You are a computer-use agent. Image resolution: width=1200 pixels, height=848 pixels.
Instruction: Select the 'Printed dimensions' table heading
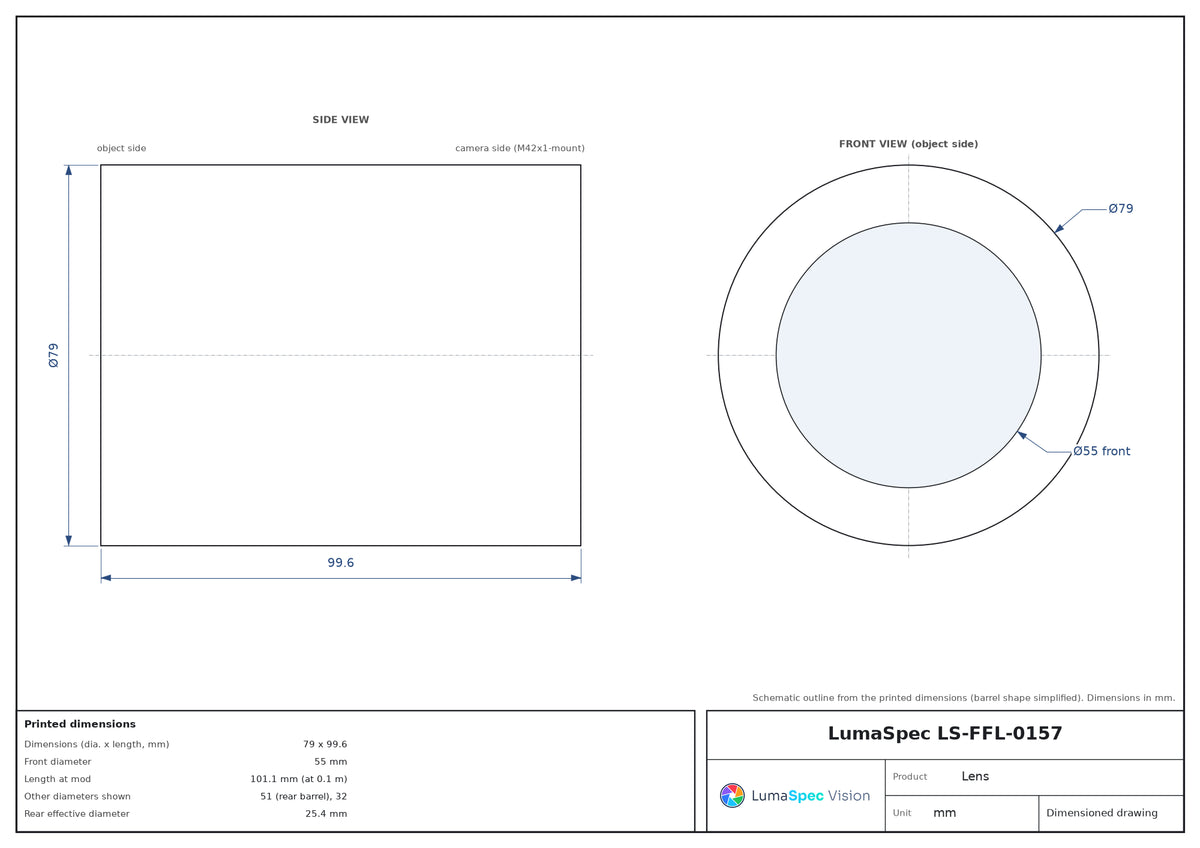80,724
